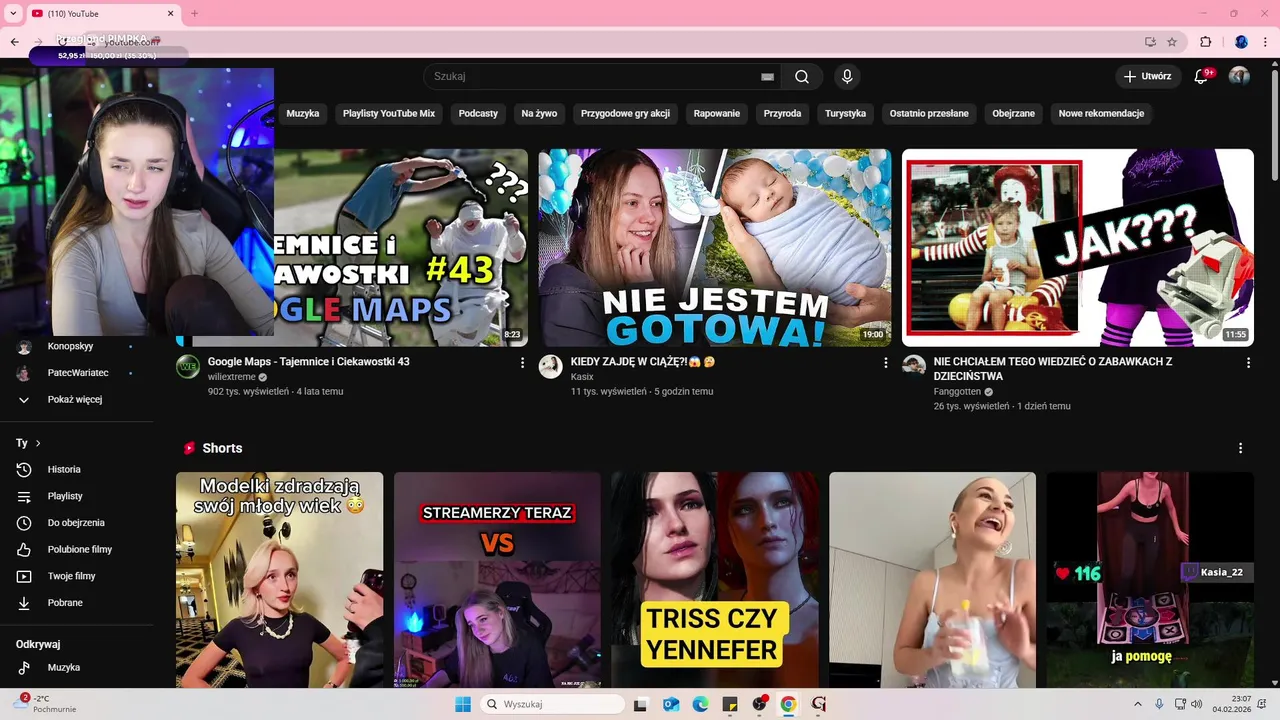Open the browser extensions puzzle icon
Image resolution: width=1280 pixels, height=720 pixels.
click(x=1205, y=42)
